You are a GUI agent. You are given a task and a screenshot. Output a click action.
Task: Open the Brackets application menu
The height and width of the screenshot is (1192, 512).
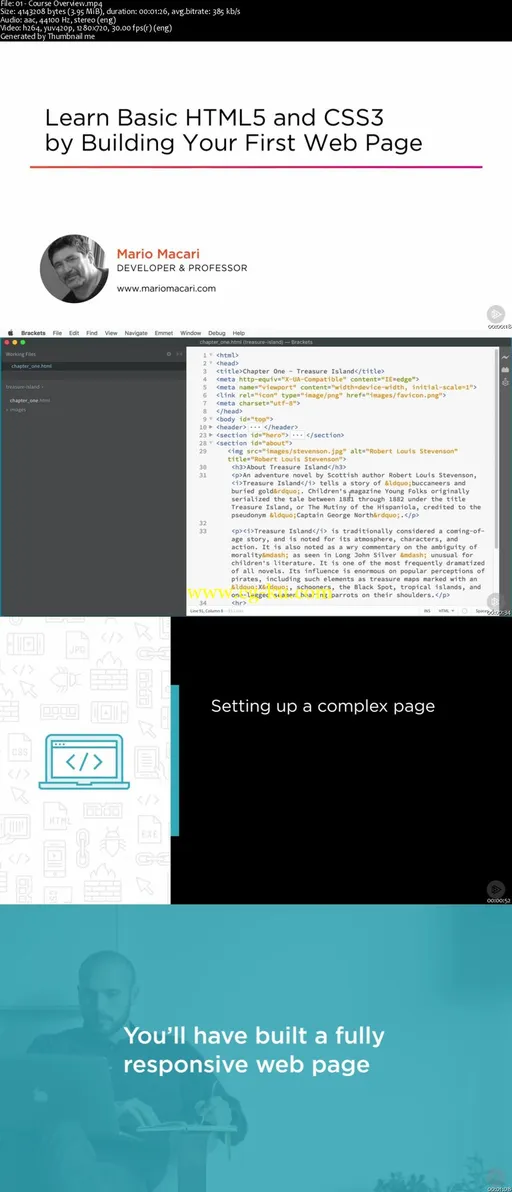[x=33, y=333]
